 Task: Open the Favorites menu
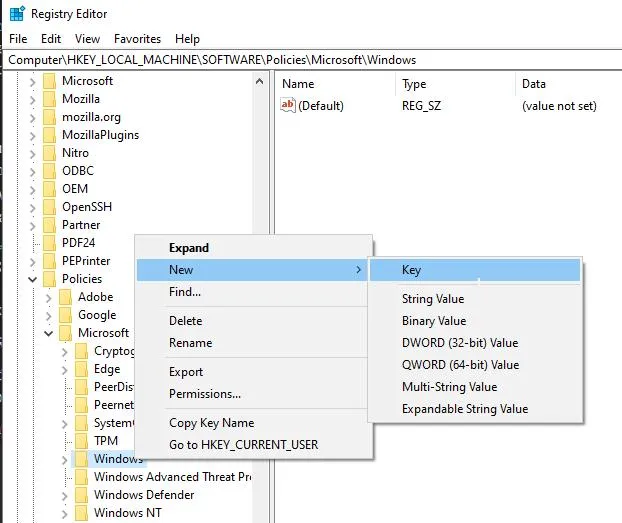point(137,39)
